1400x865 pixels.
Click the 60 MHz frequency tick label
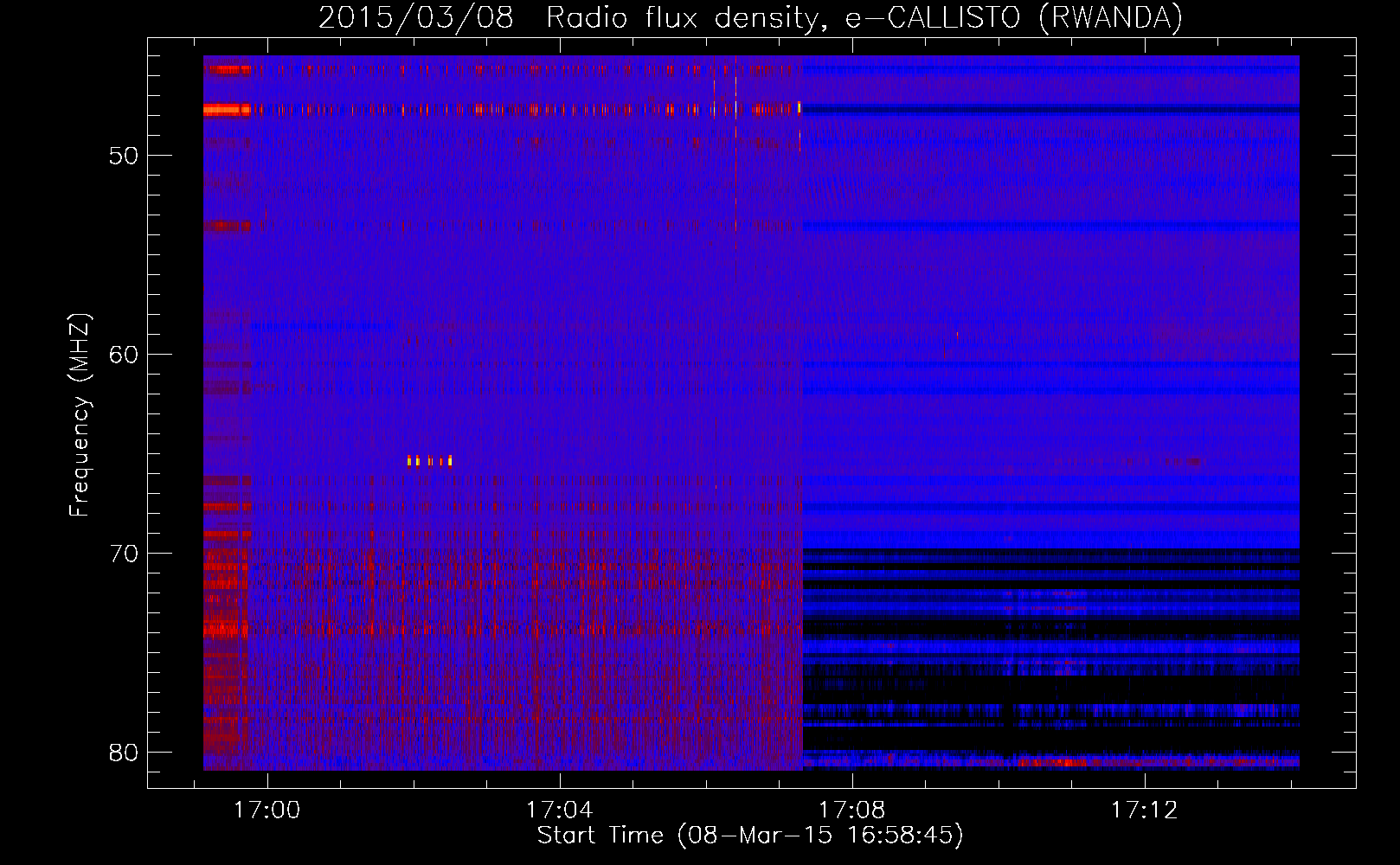coord(124,356)
